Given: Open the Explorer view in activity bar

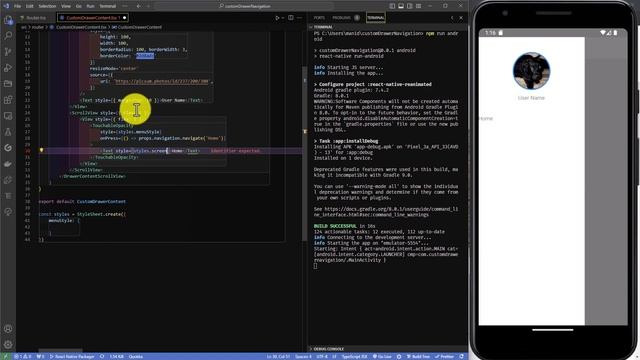Looking at the screenshot, I should tap(8, 20).
